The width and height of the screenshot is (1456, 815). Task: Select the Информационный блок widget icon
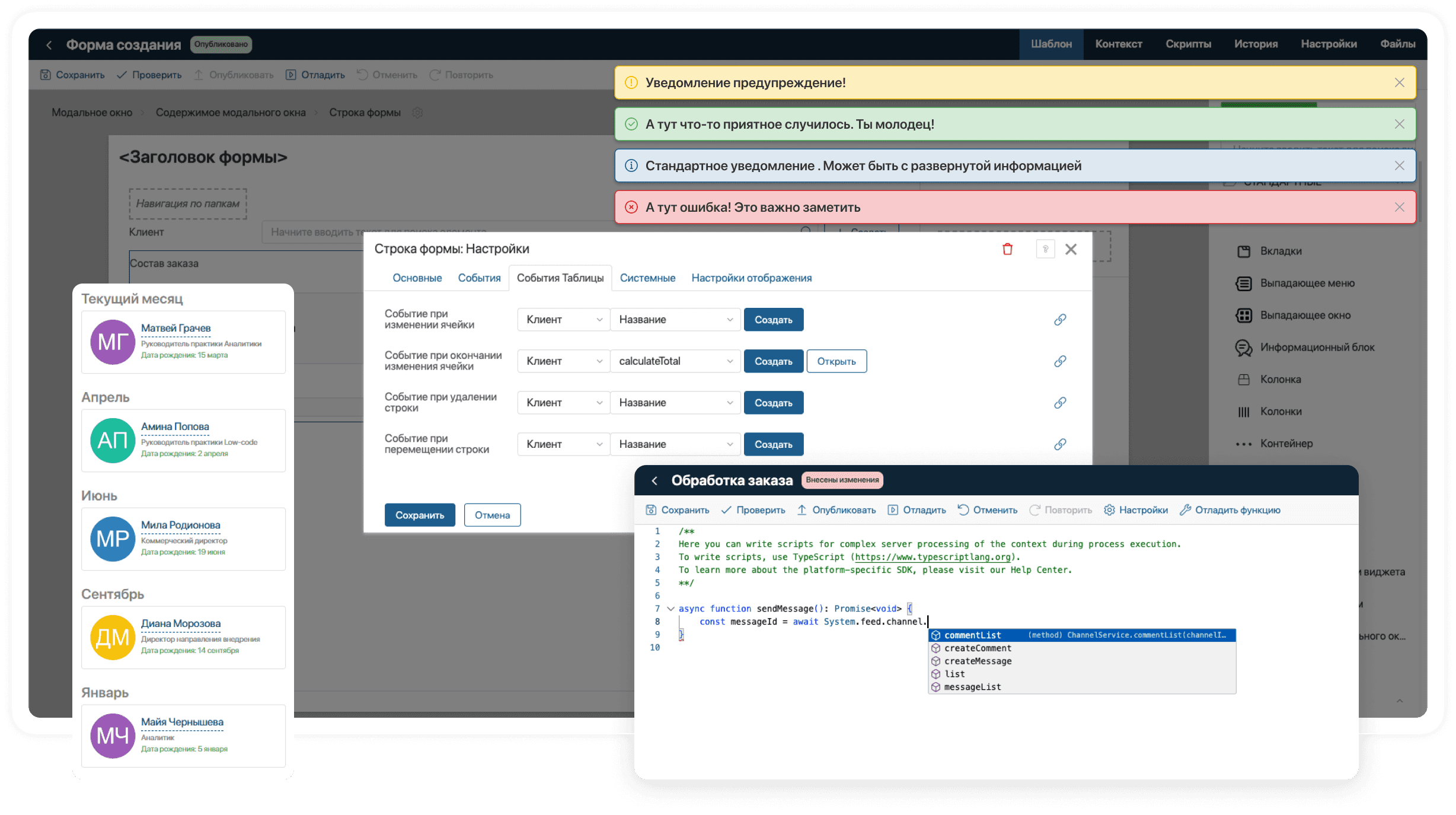[1244, 348]
